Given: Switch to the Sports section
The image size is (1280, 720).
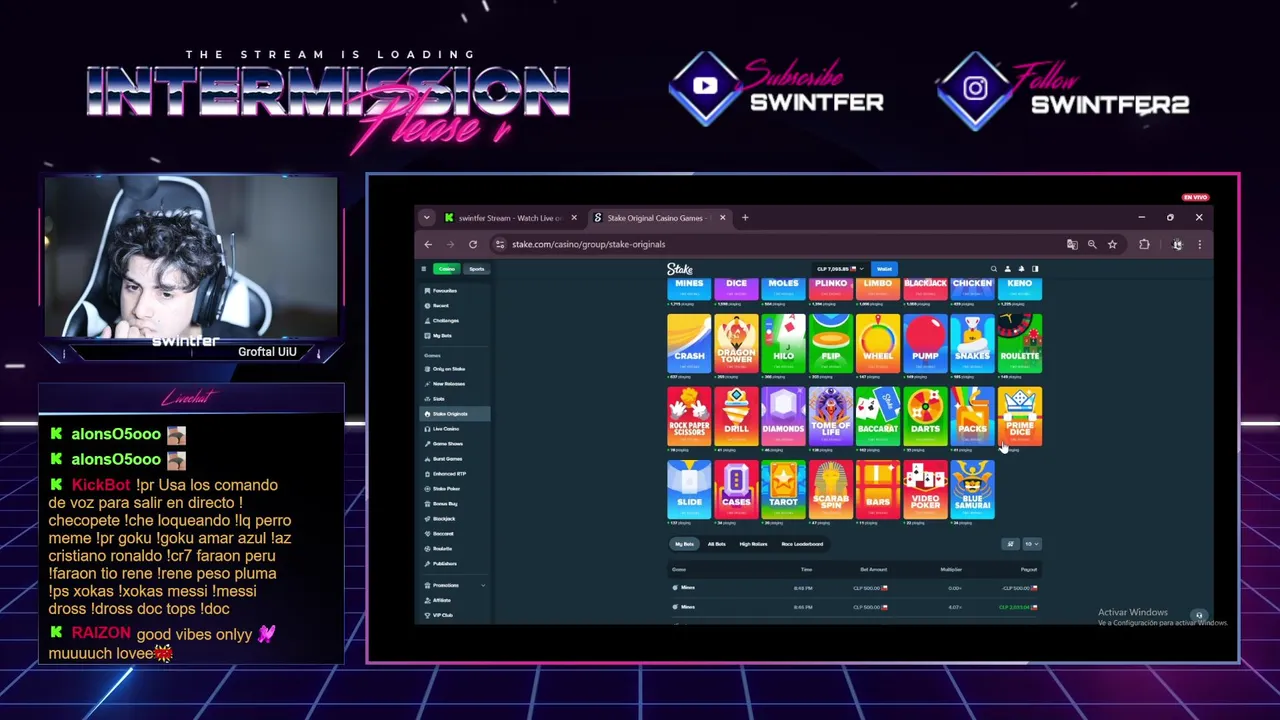Looking at the screenshot, I should 476,269.
